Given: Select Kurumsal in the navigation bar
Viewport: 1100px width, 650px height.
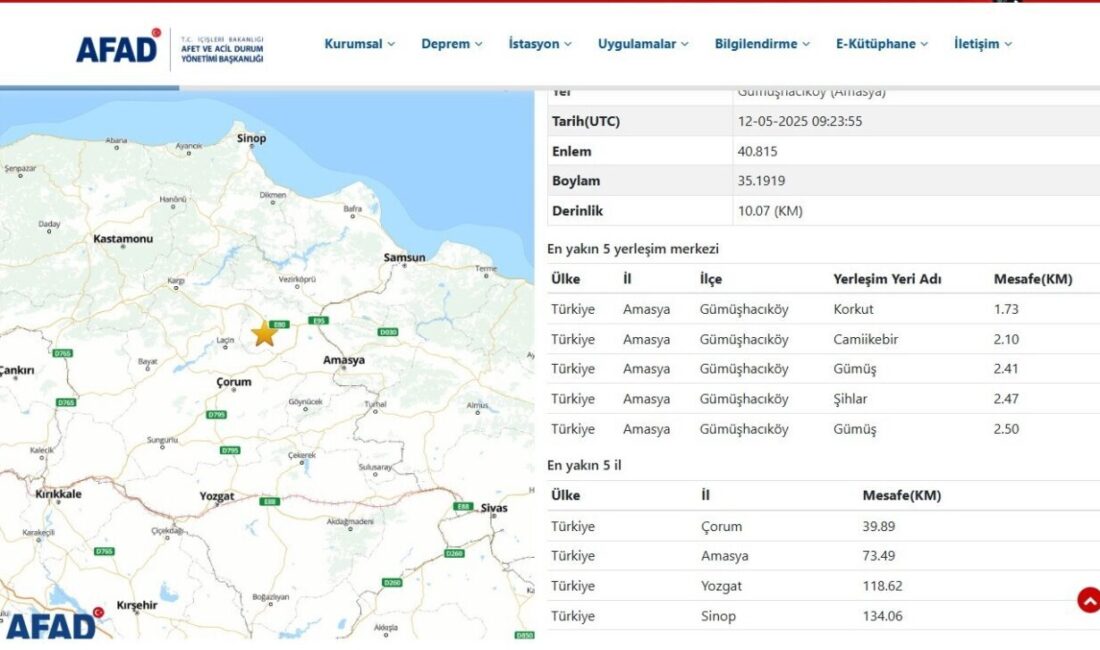Looking at the screenshot, I should [357, 43].
